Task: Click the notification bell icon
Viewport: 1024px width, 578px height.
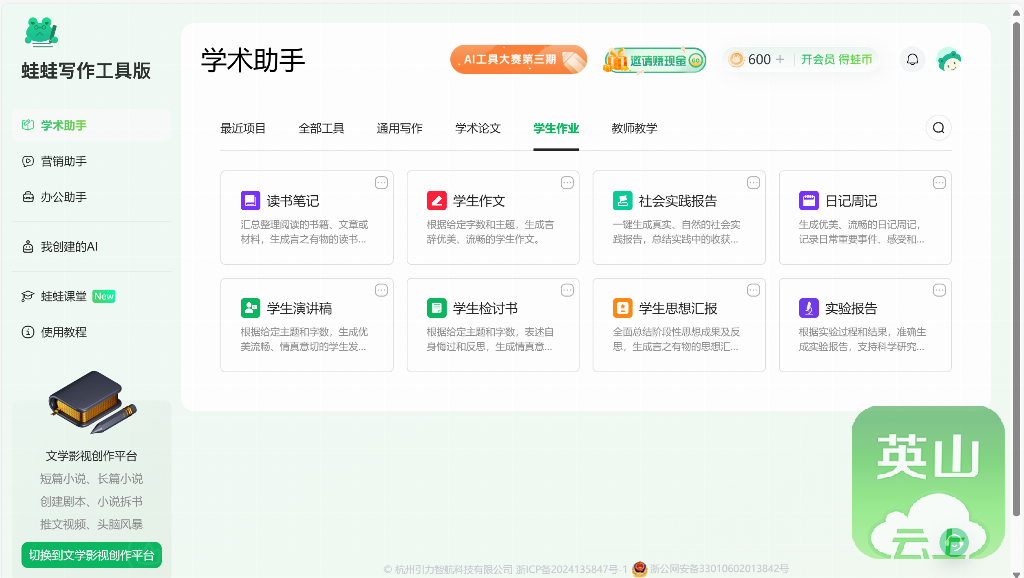Action: click(x=912, y=60)
